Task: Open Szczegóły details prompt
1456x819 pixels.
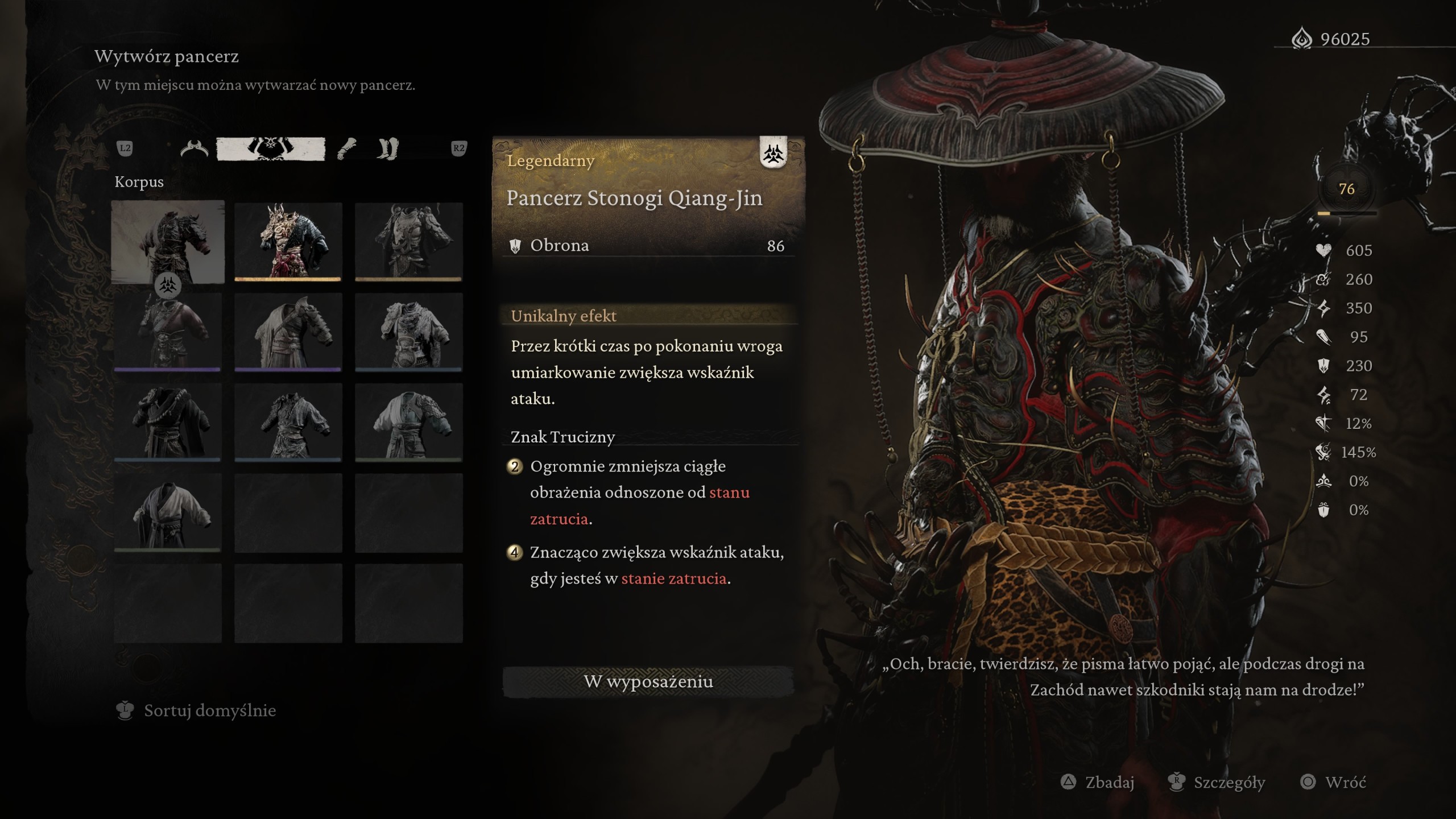Action: click(1216, 783)
